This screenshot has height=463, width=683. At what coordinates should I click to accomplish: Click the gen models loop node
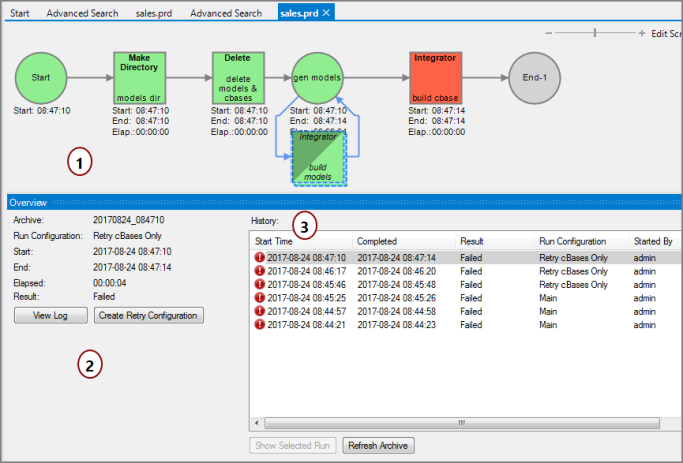318,77
